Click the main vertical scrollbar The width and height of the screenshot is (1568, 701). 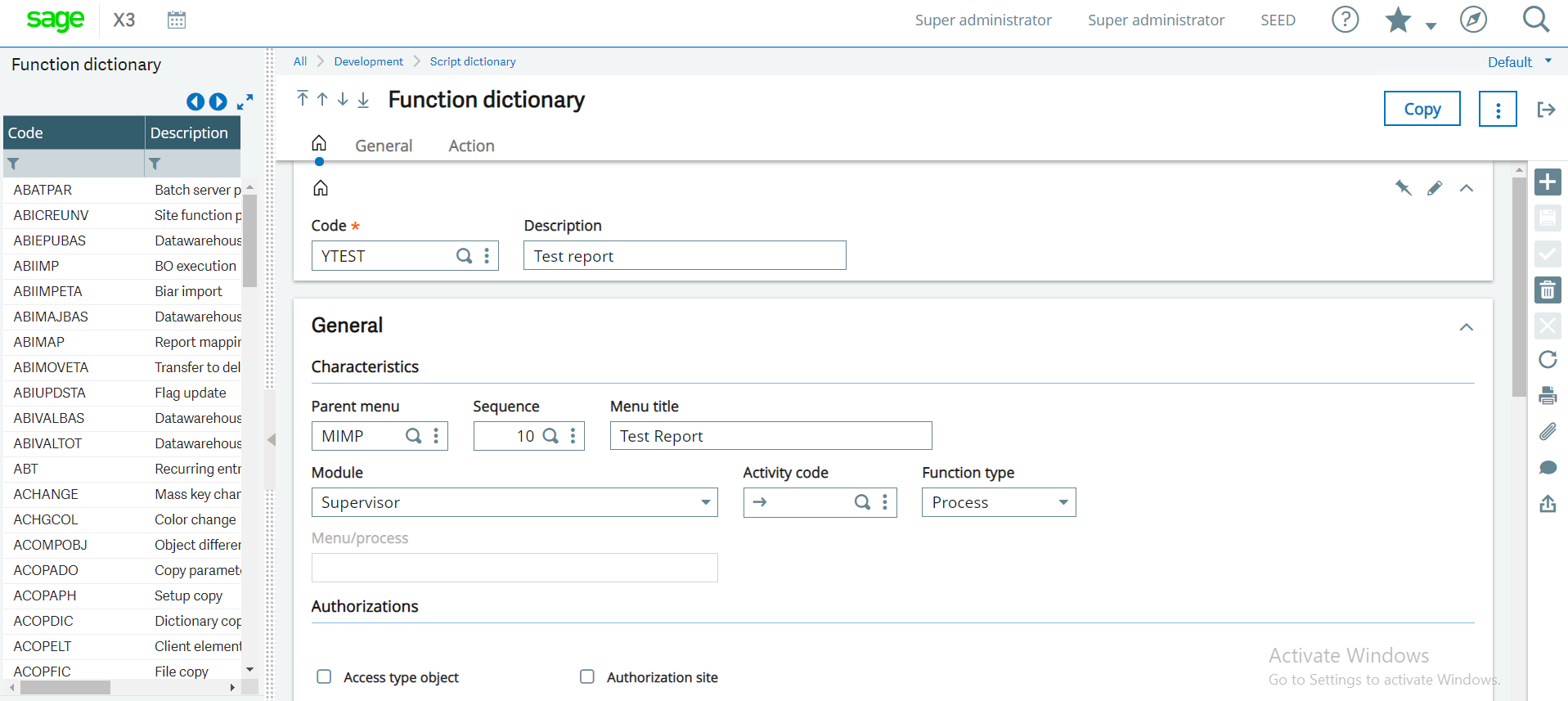tap(1519, 286)
